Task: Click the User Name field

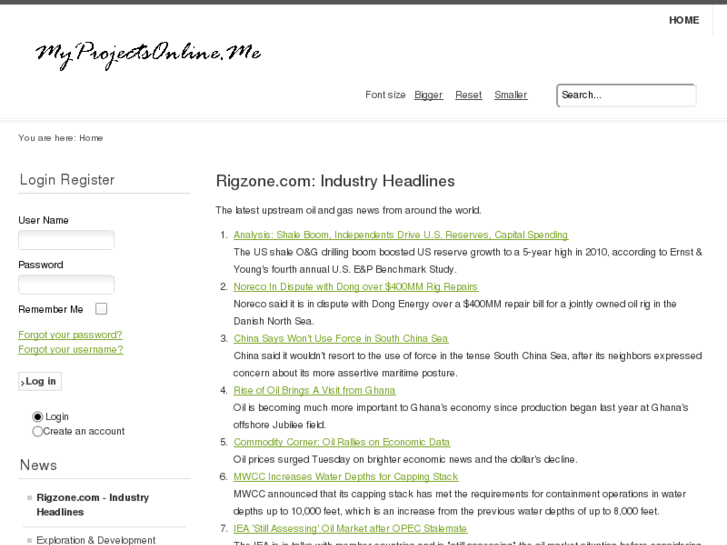Action: [66, 240]
